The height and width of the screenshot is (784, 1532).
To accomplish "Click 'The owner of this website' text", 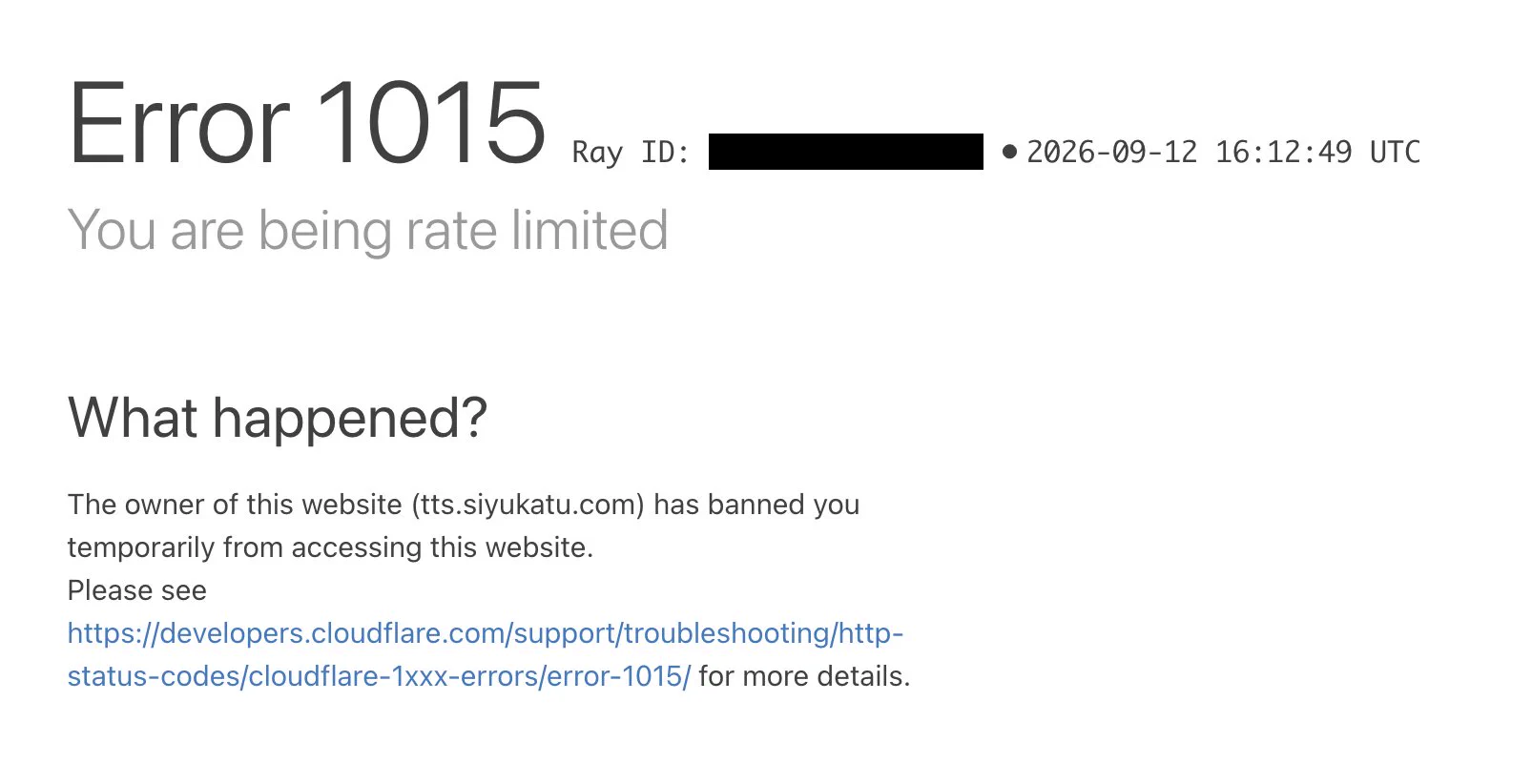I will pyautogui.click(x=235, y=505).
